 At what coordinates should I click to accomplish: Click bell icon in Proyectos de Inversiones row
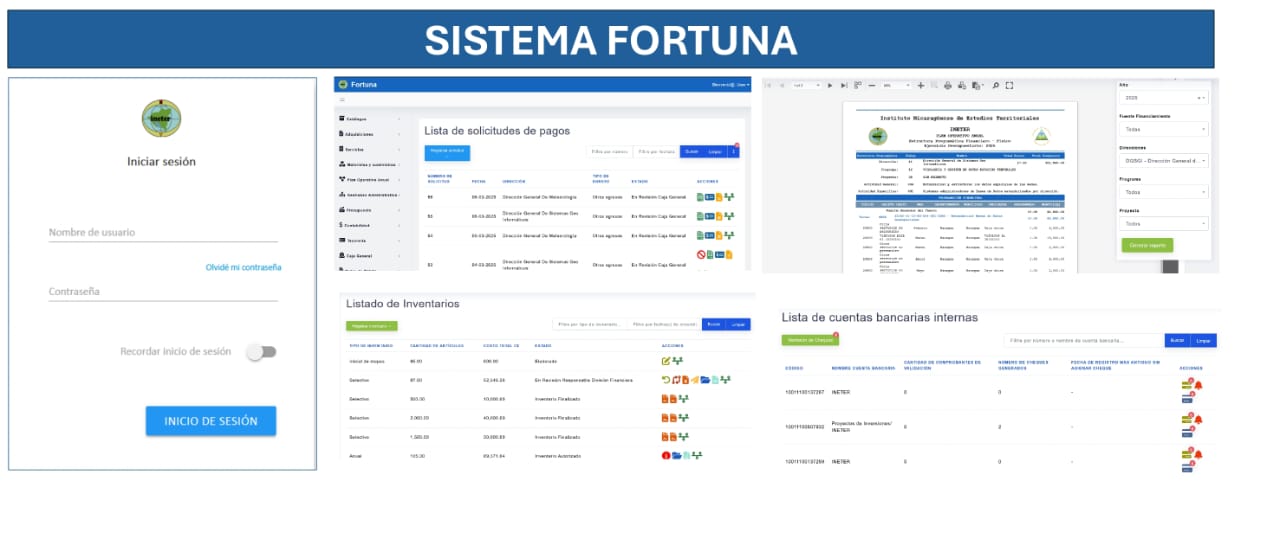click(x=1198, y=420)
